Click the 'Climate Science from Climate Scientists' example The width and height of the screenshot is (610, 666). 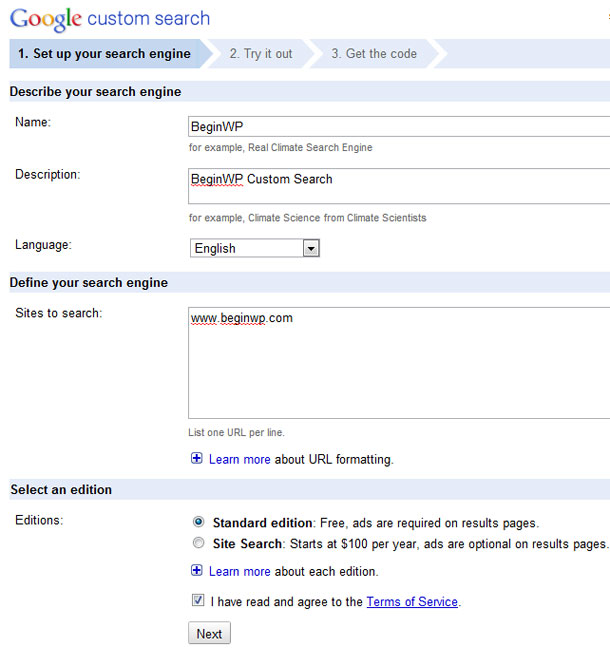point(337,218)
